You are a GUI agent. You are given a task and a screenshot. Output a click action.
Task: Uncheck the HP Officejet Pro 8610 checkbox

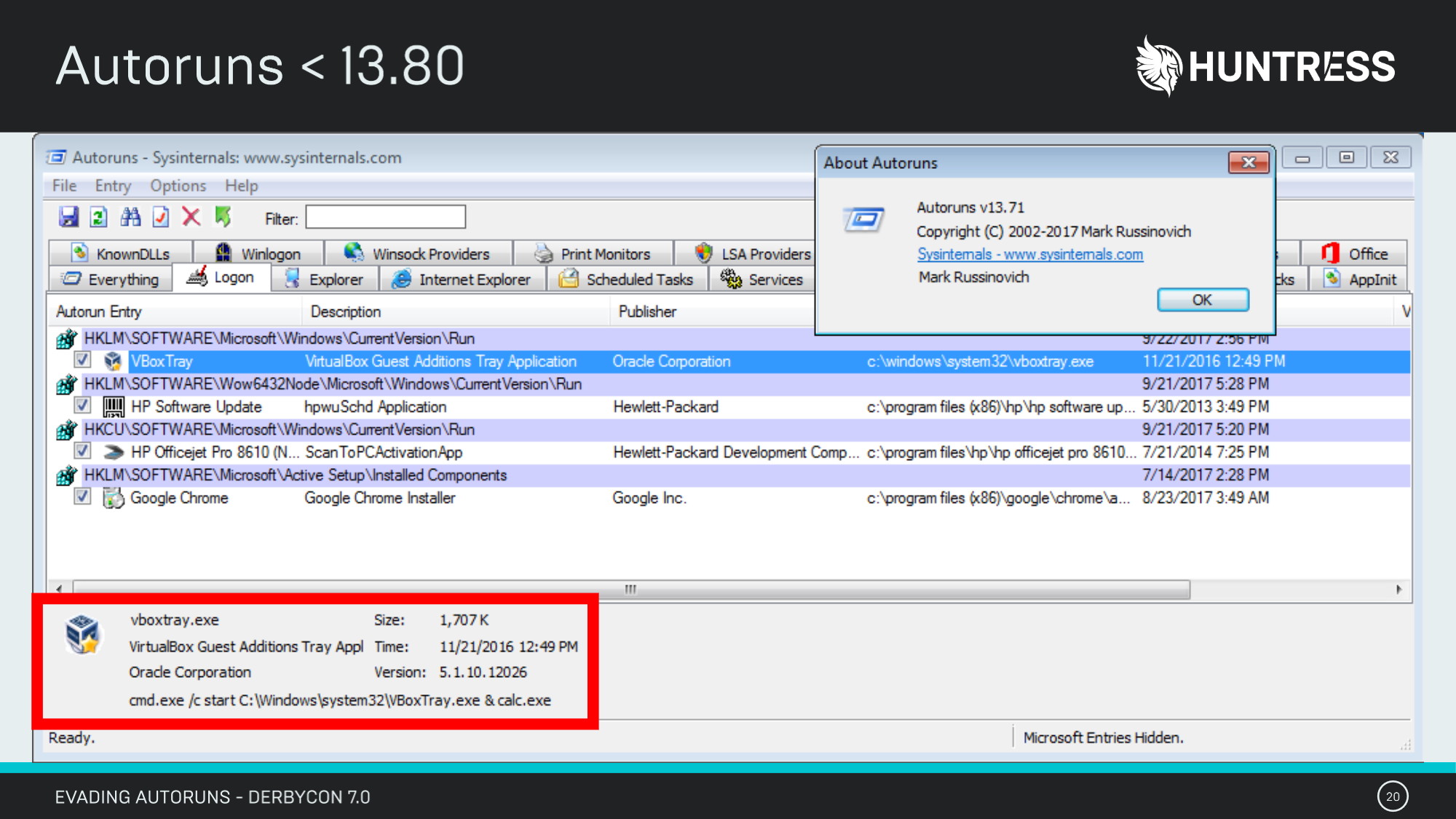coord(82,451)
